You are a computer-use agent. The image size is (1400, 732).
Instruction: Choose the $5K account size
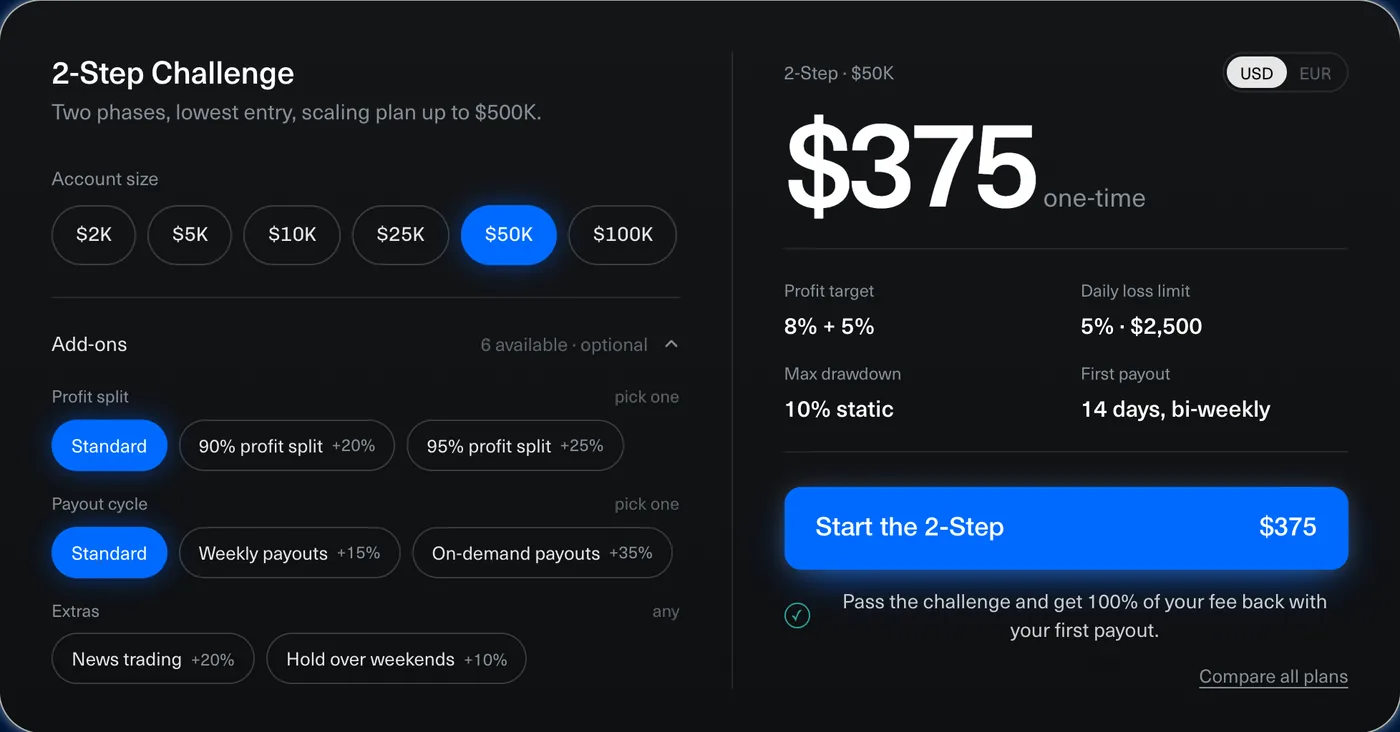coord(190,235)
